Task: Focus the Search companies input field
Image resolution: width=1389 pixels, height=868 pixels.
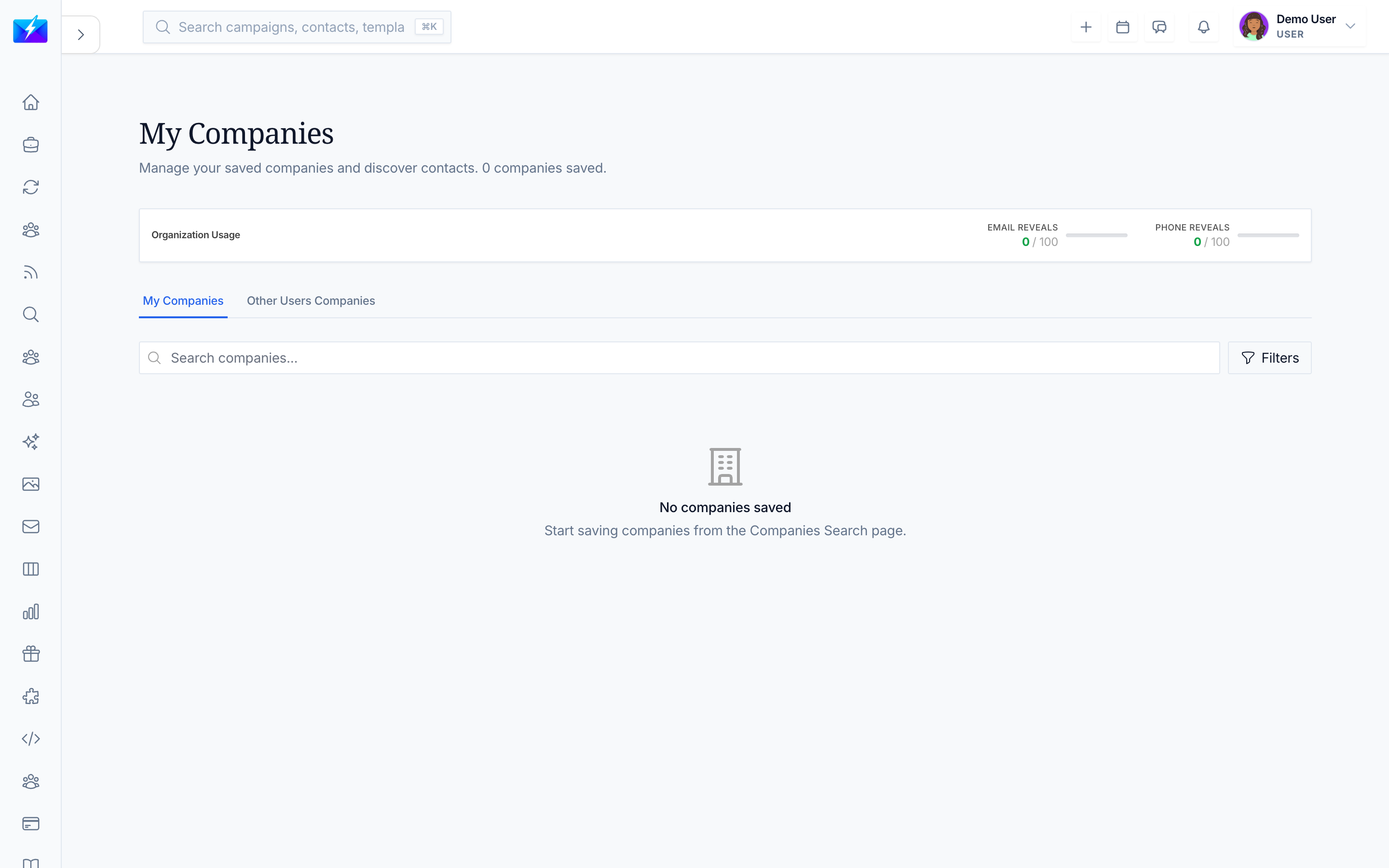Action: pyautogui.click(x=679, y=358)
